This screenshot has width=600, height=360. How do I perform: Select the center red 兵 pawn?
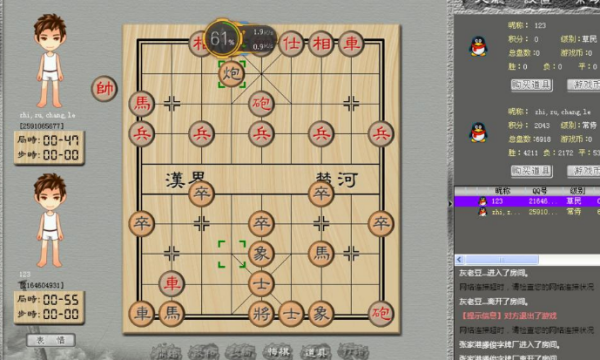261,134
